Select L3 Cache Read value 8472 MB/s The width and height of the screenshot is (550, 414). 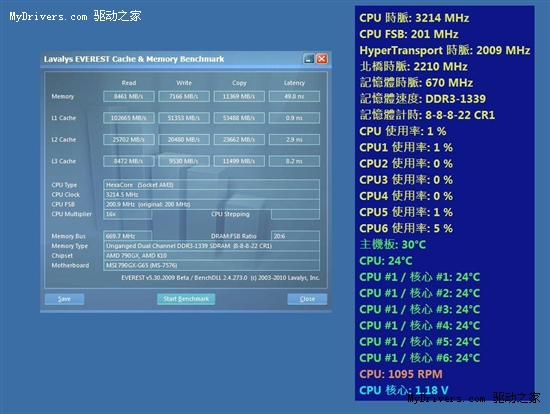tap(129, 161)
